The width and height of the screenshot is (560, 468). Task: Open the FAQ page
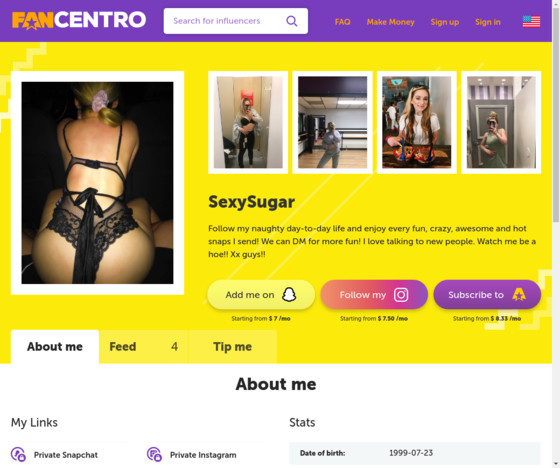[x=342, y=22]
